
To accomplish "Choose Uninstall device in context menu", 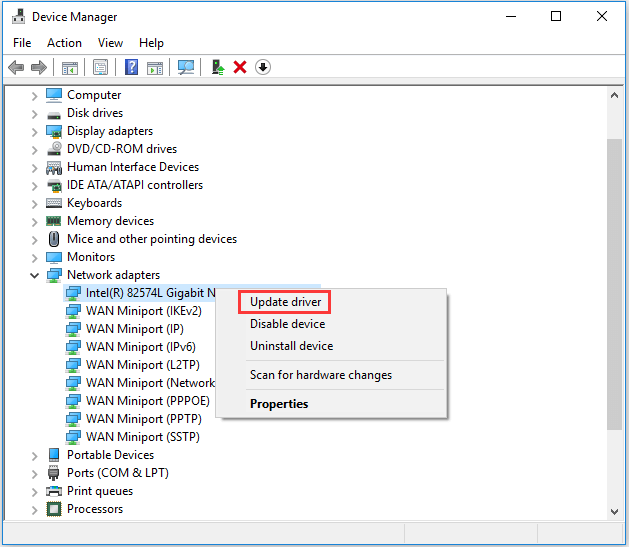I will point(291,346).
